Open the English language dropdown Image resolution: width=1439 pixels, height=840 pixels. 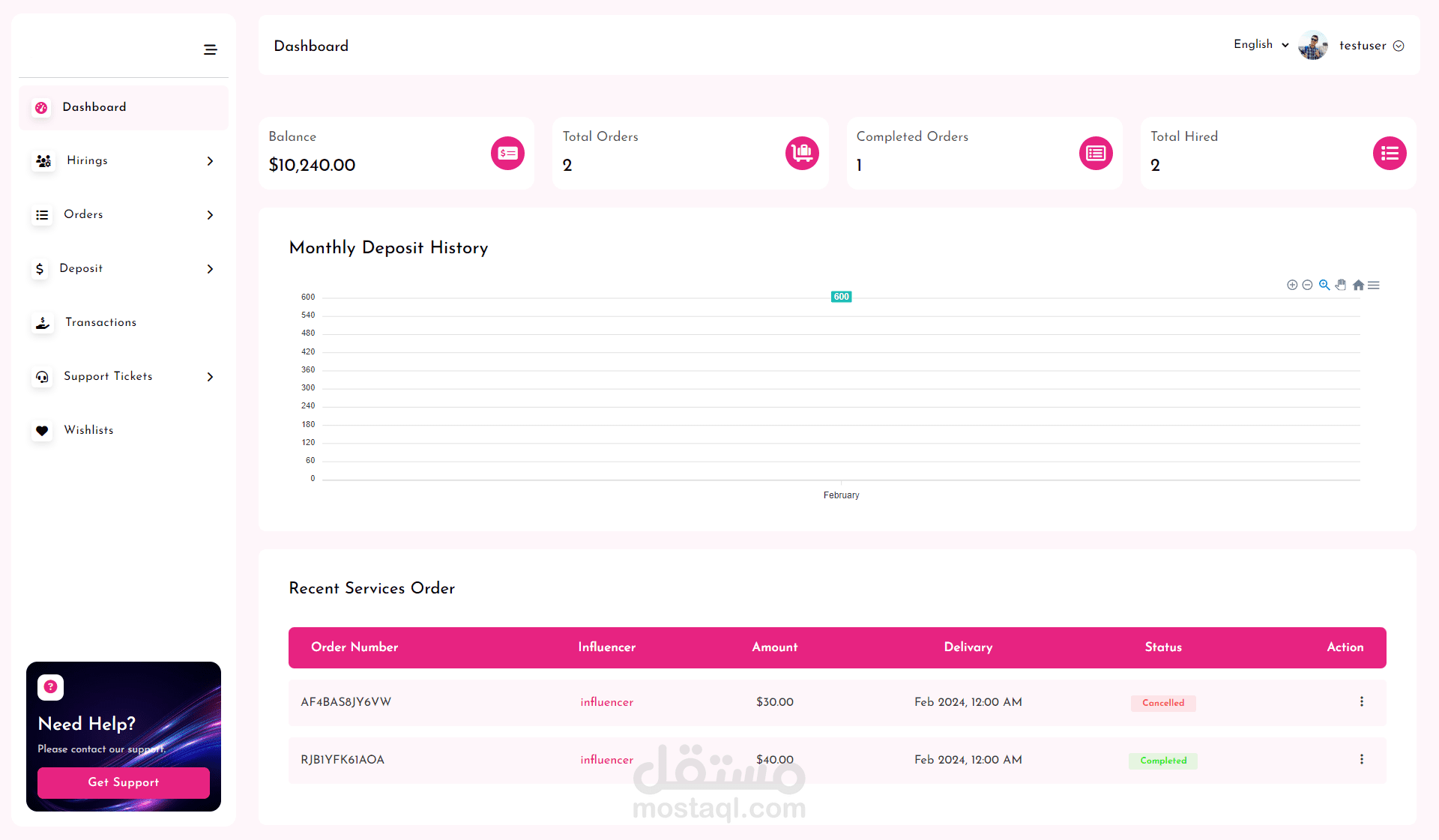(1261, 45)
